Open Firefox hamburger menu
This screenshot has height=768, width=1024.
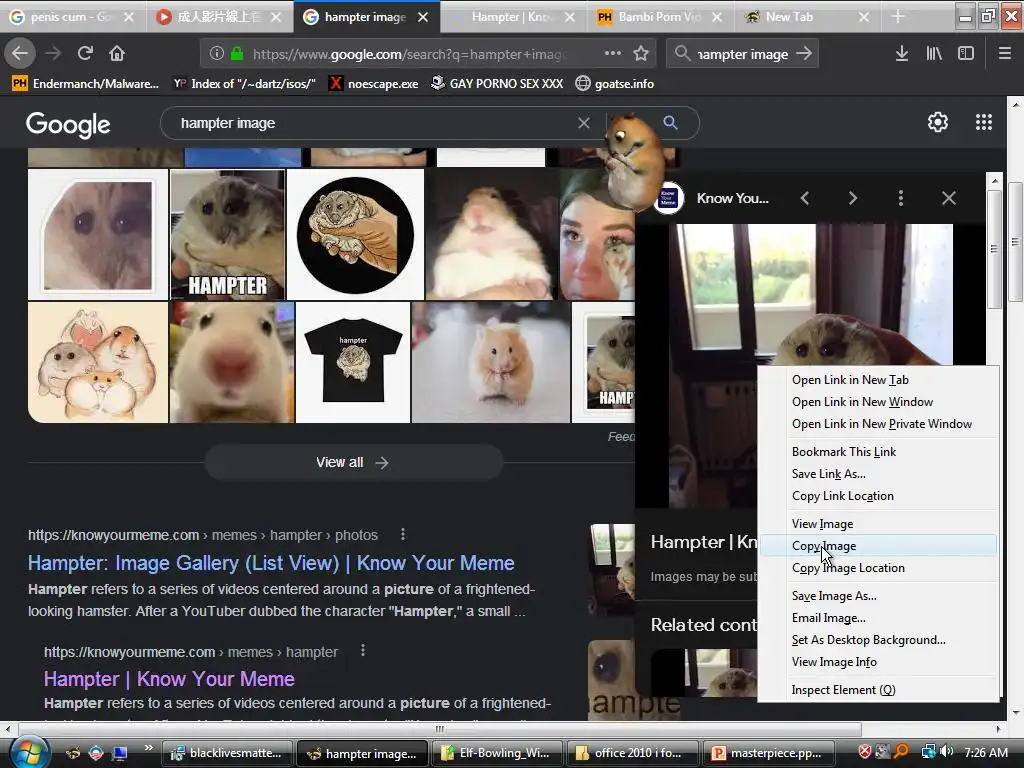point(1005,54)
